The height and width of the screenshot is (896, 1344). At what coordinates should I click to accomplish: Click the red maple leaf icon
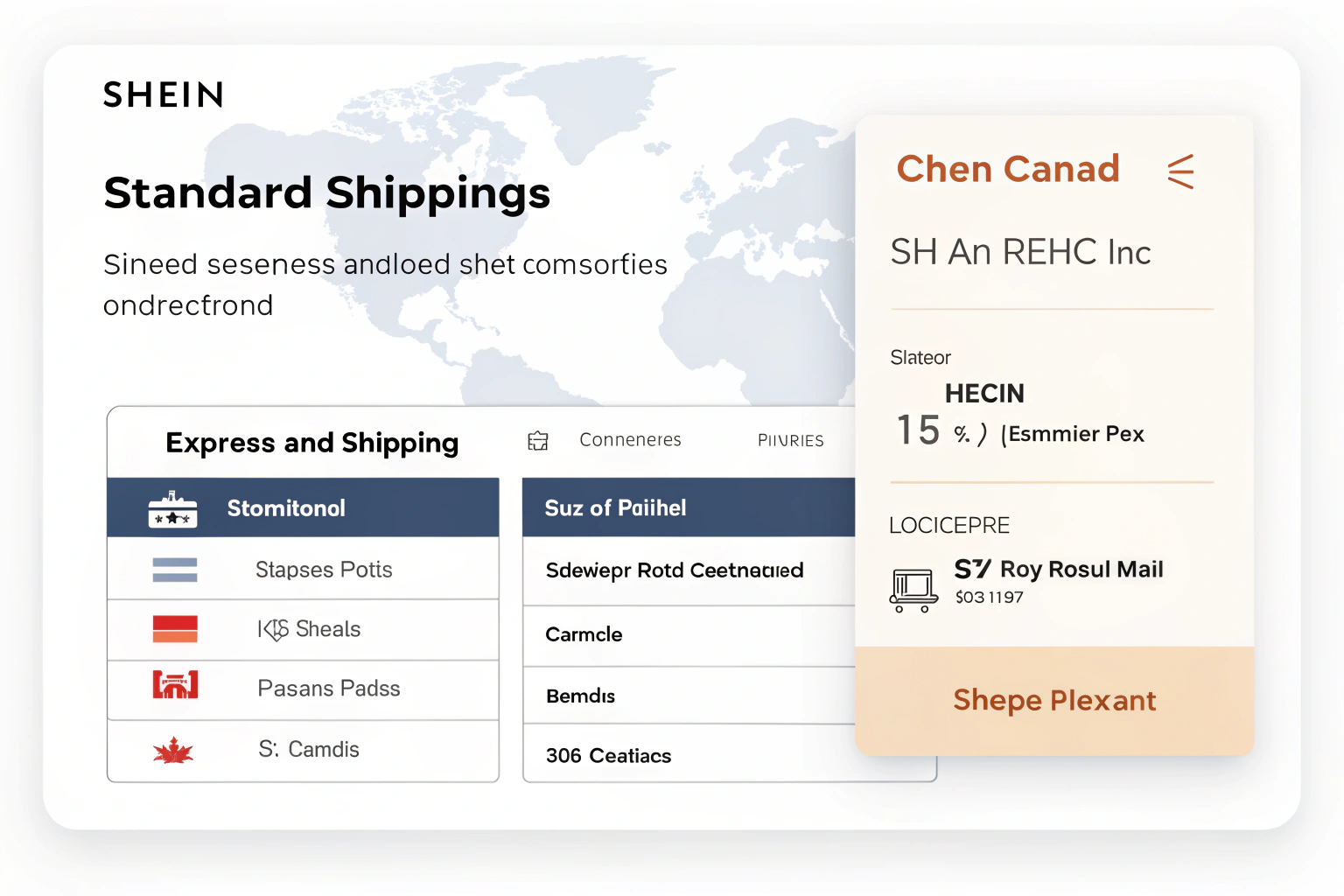pos(173,751)
